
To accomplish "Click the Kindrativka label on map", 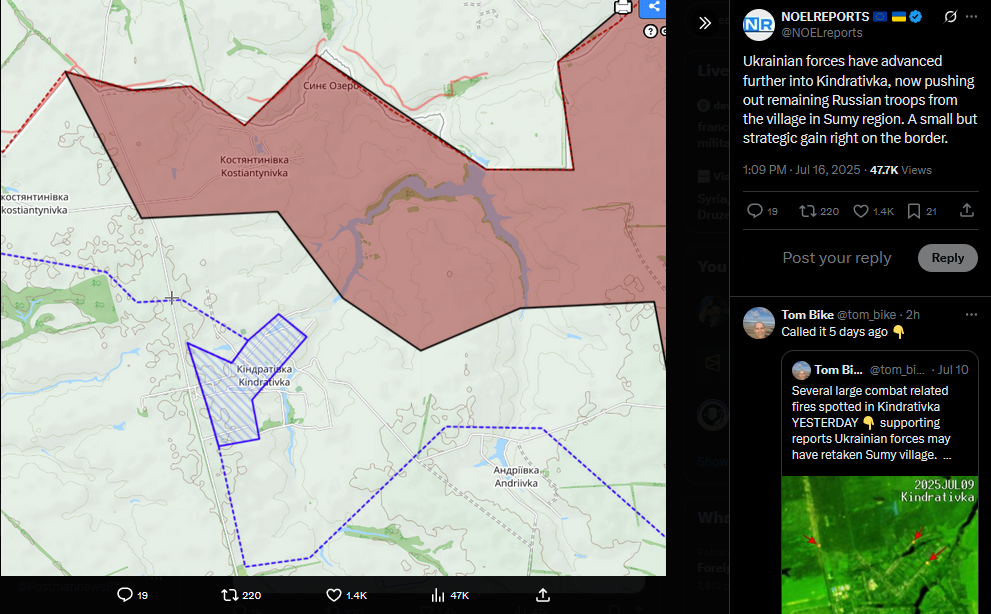I will (264, 376).
